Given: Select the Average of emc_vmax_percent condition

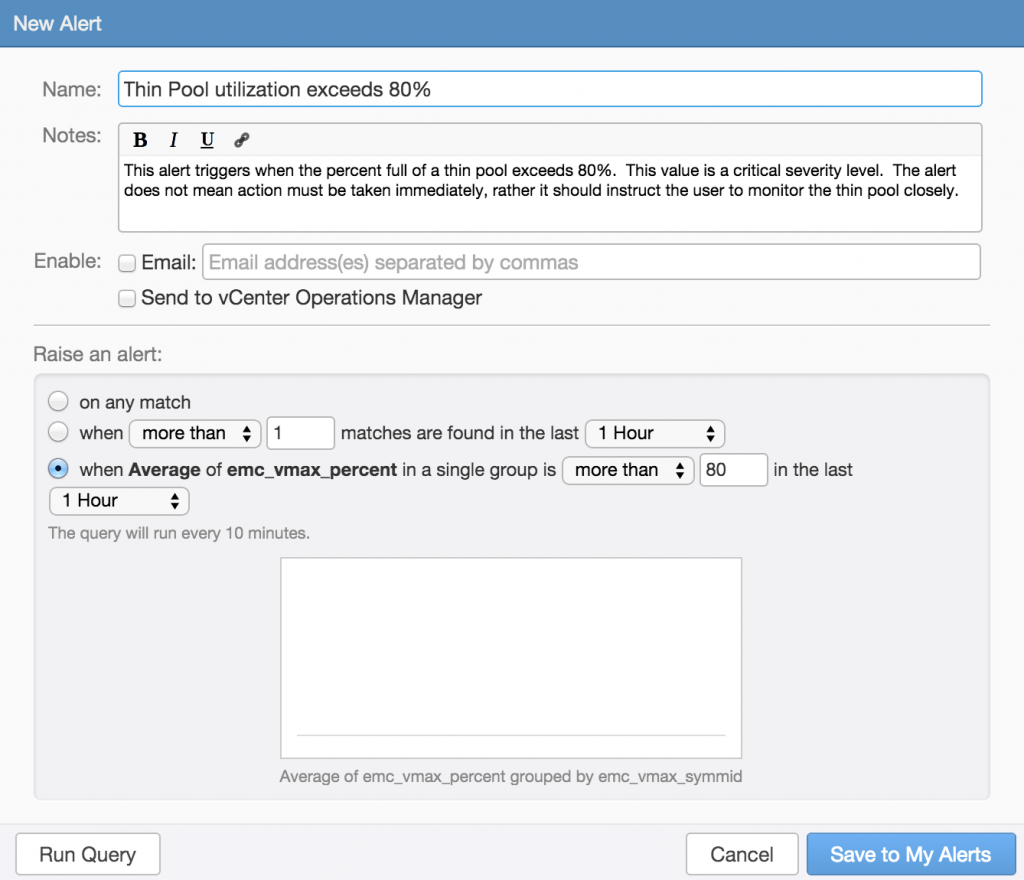Looking at the screenshot, I should point(58,470).
